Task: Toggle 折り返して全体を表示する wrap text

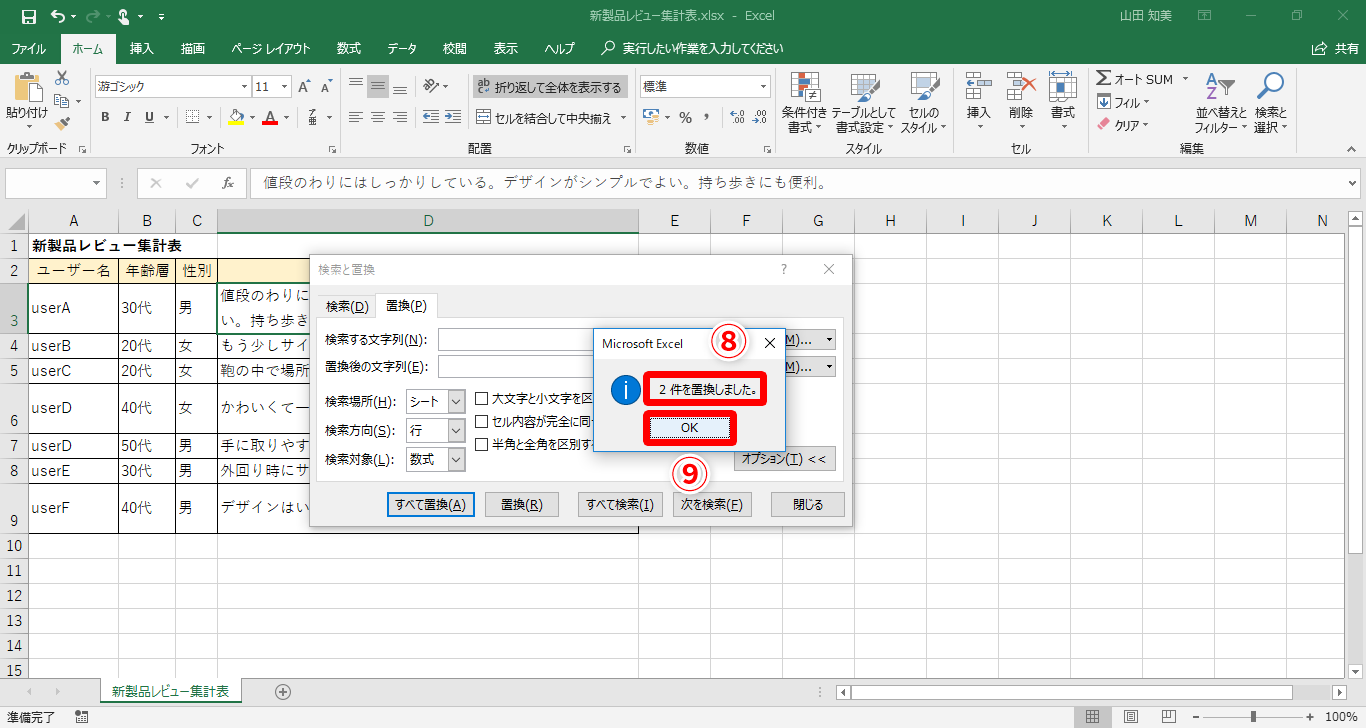Action: (549, 87)
